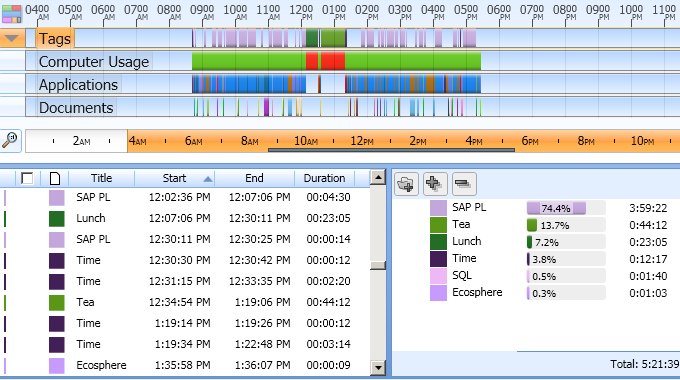
Task: Select Time row starting 1:19:14 PM
Action: (x=185, y=324)
